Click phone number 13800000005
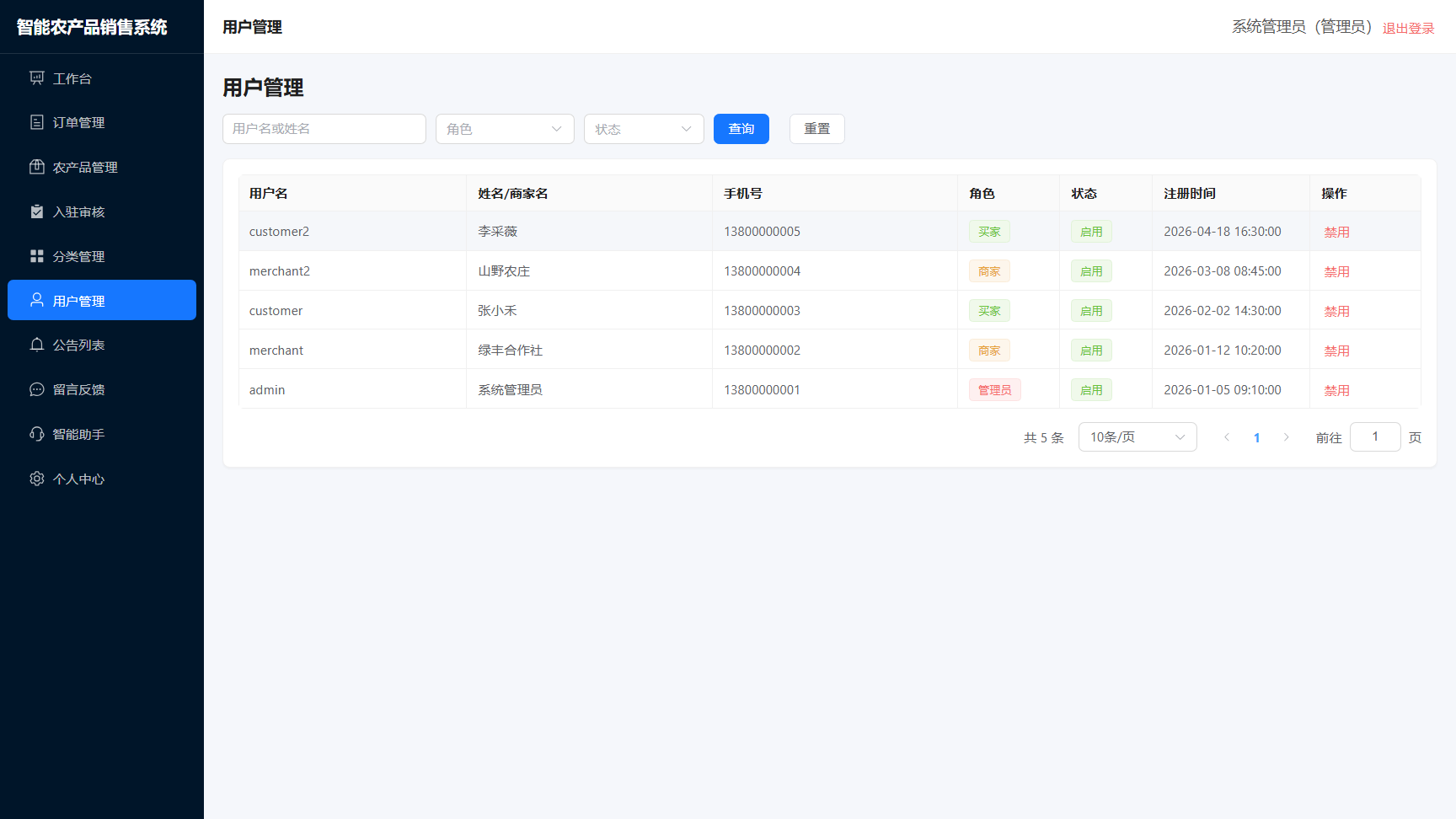This screenshot has width=1456, height=819. coord(762,232)
